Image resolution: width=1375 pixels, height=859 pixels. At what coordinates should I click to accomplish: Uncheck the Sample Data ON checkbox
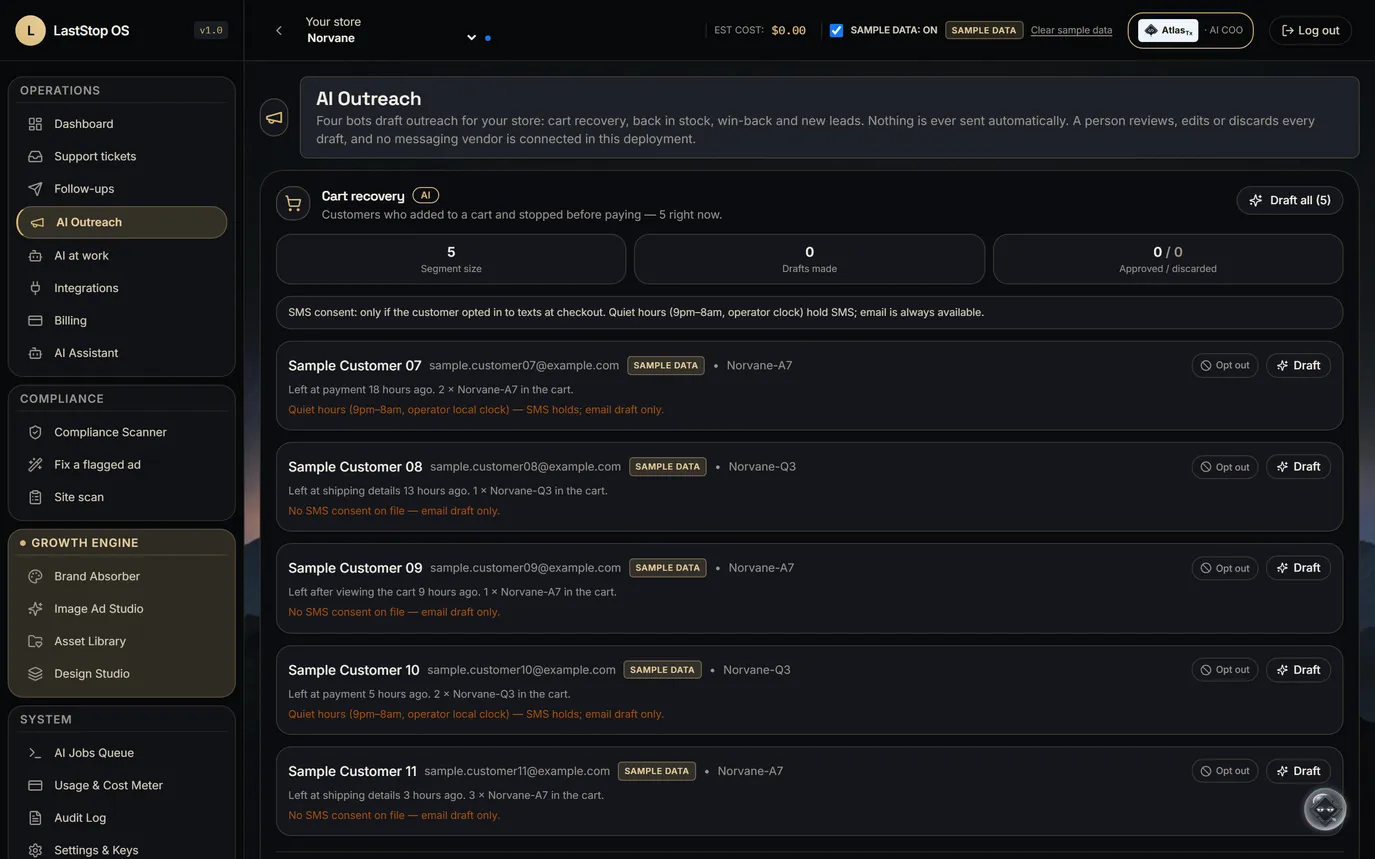[836, 30]
